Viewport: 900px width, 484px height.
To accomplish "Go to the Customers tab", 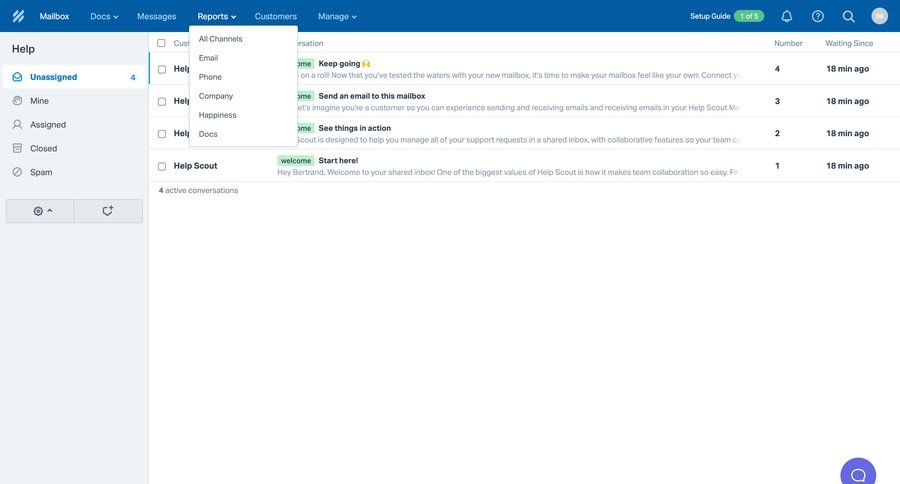I will coord(276,16).
